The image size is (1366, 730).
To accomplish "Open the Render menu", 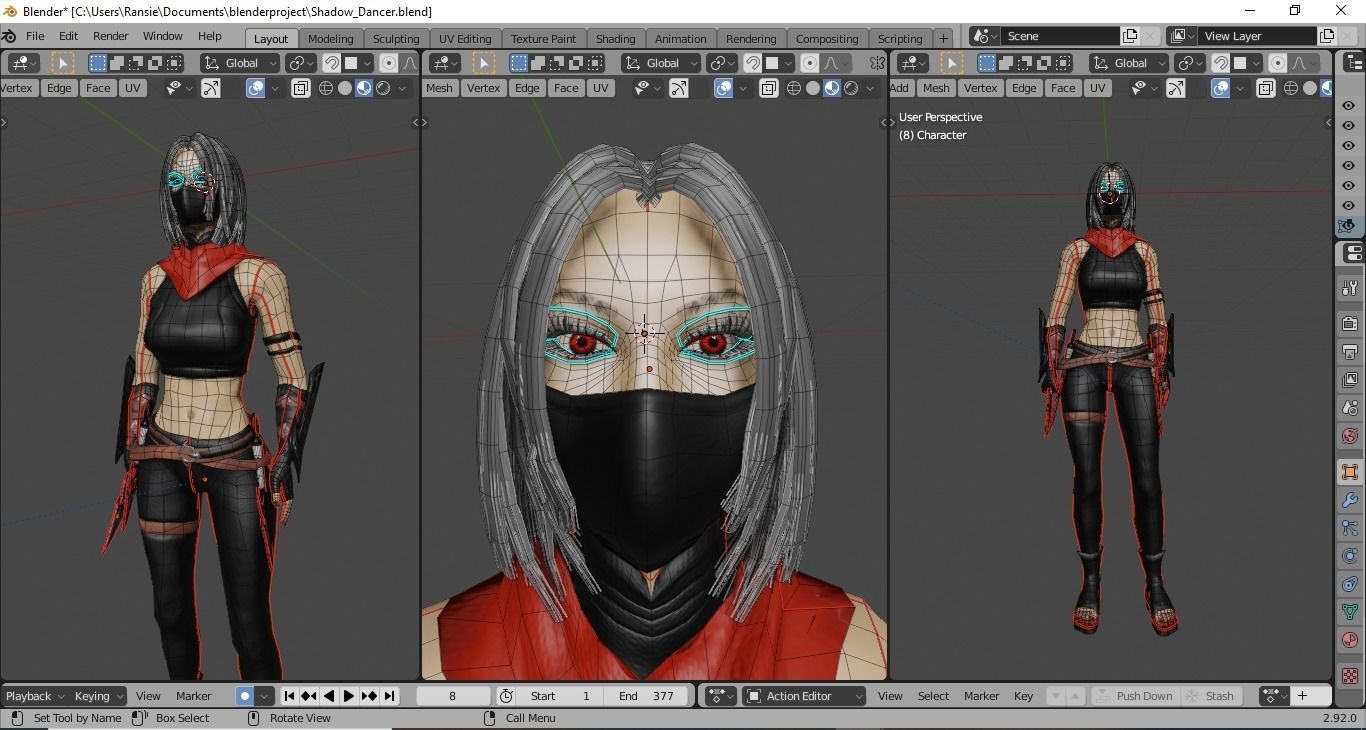I will coord(110,36).
